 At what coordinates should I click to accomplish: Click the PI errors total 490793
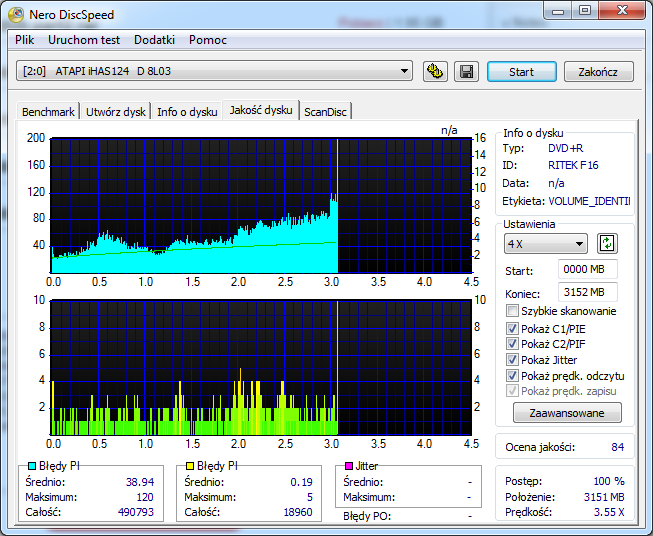coord(136,512)
